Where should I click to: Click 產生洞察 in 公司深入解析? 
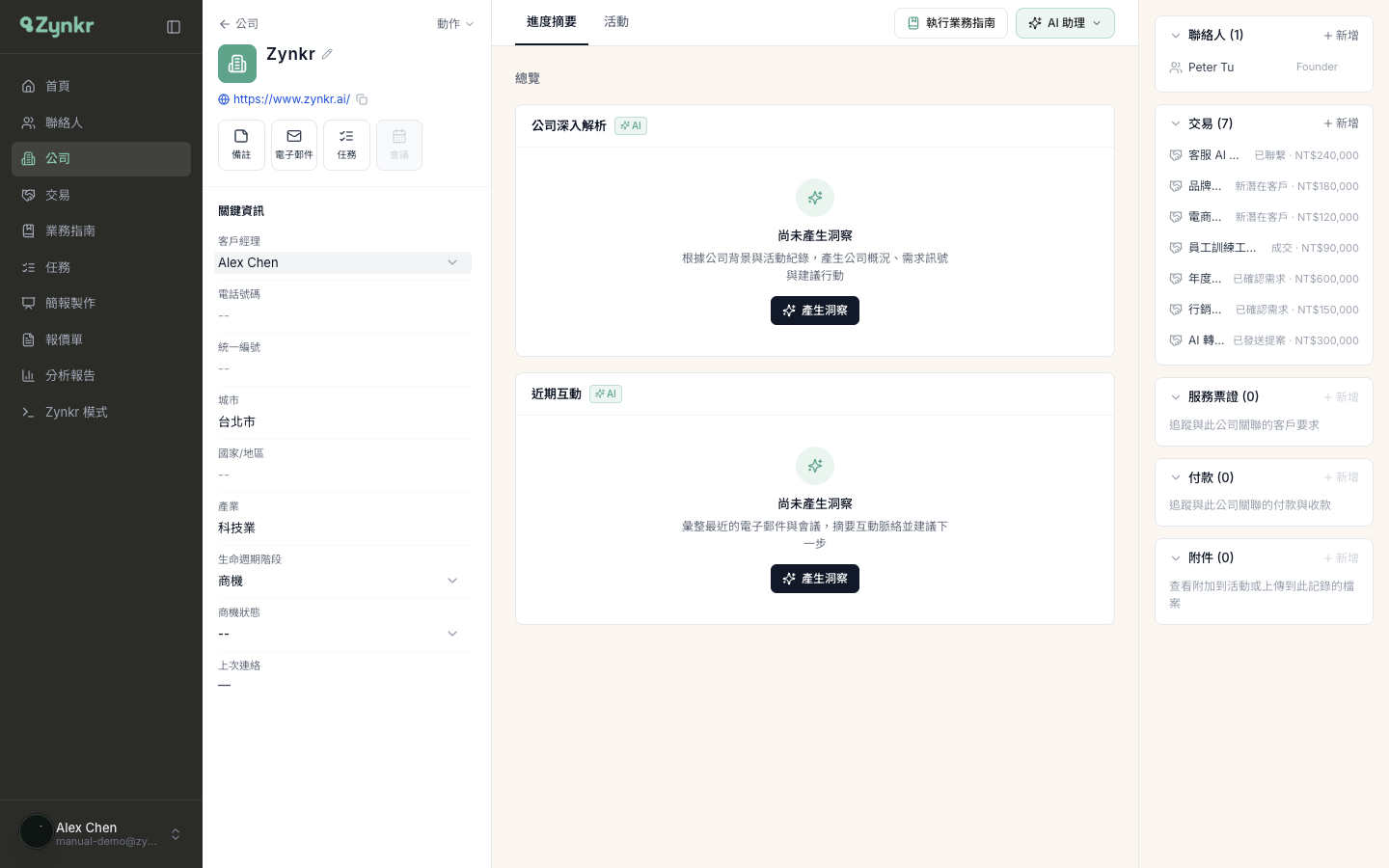[815, 311]
